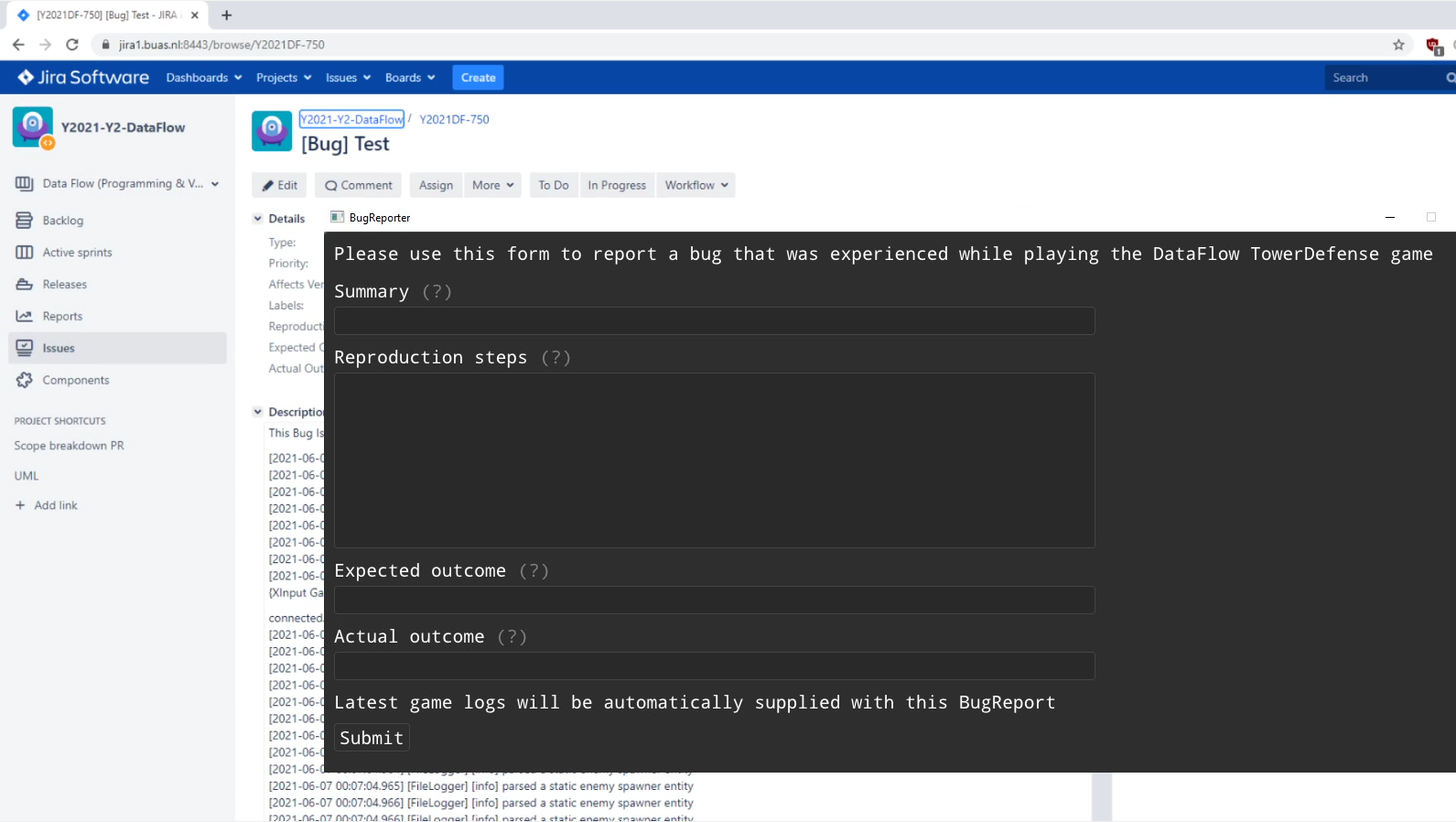Click the Edit issue button
Screen dimensions: 1456x822
tap(280, 185)
